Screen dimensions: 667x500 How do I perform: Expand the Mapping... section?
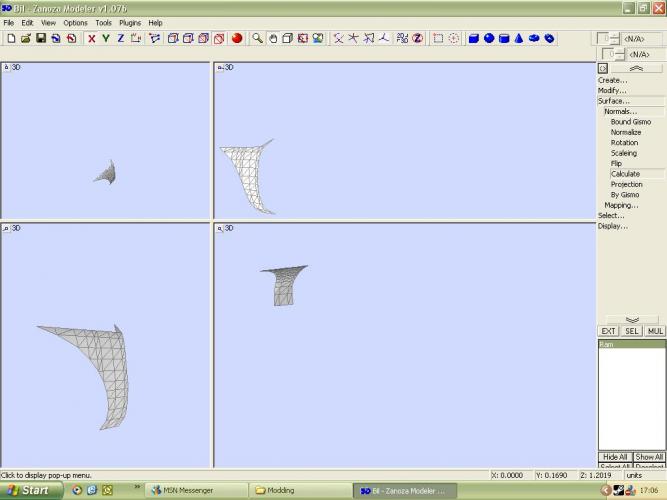tap(621, 205)
